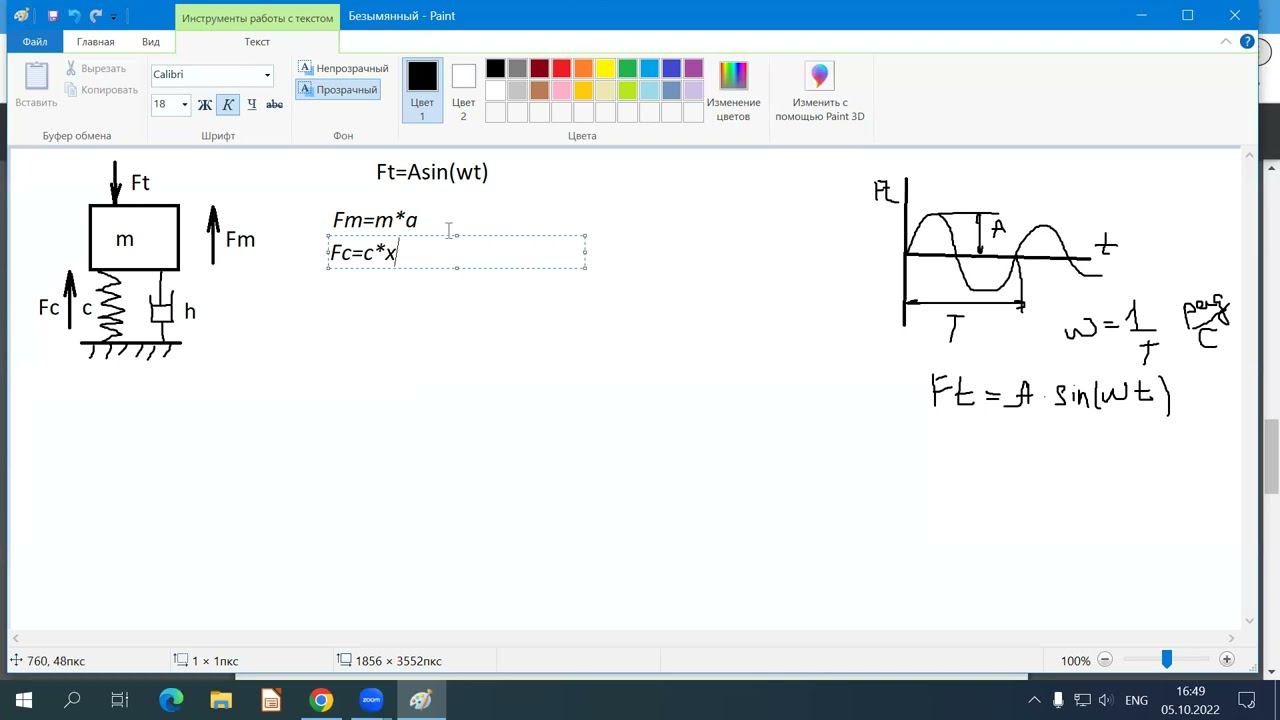Click the horizontal scrollbar left arrow
Viewport: 1280px width, 720px height.
coord(15,638)
